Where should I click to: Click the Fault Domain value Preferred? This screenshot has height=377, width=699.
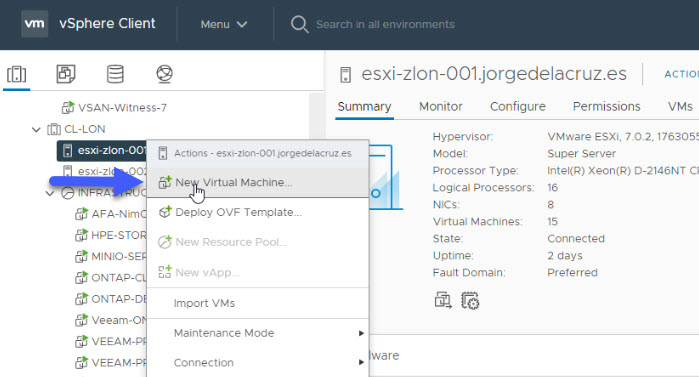(x=572, y=273)
